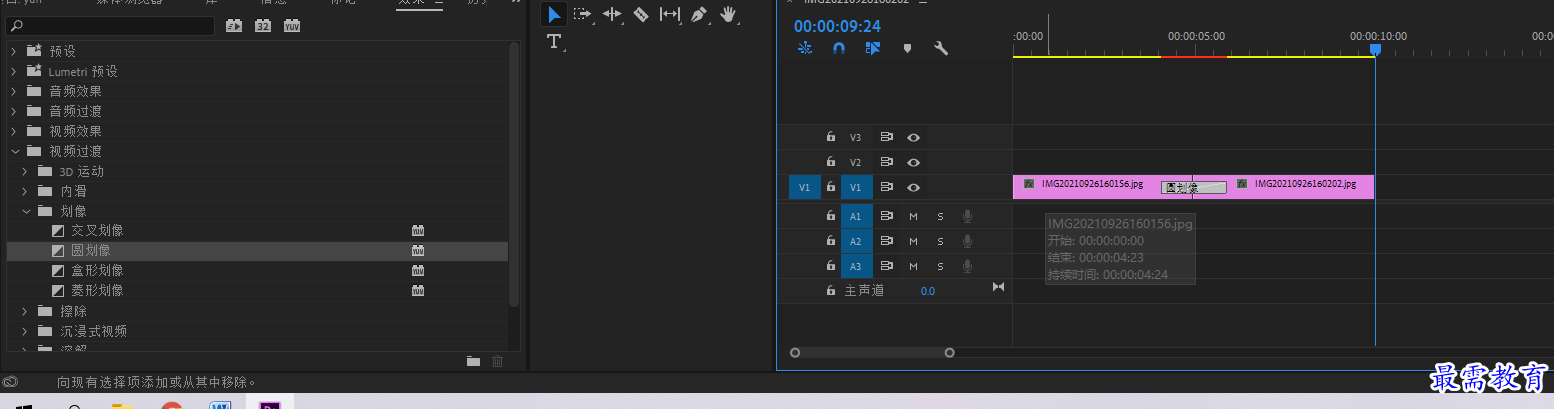The width and height of the screenshot is (1554, 409).
Task: Add a marker in timeline
Action: (x=908, y=47)
